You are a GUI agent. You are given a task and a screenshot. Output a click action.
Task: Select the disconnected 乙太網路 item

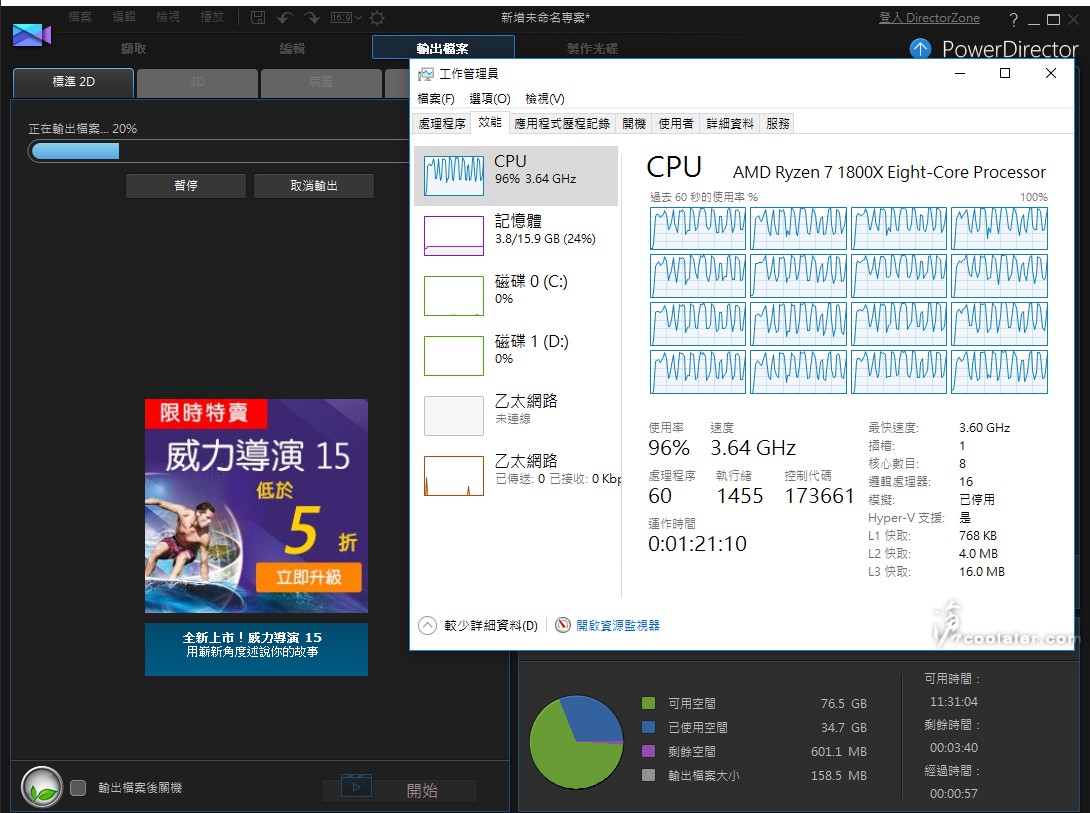point(516,415)
